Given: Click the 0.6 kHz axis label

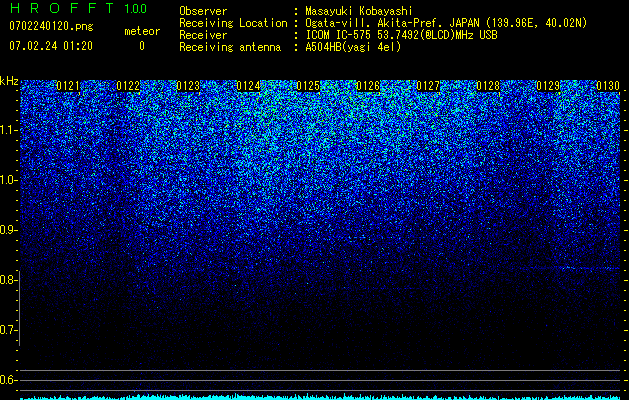Looking at the screenshot, I should (9, 380).
